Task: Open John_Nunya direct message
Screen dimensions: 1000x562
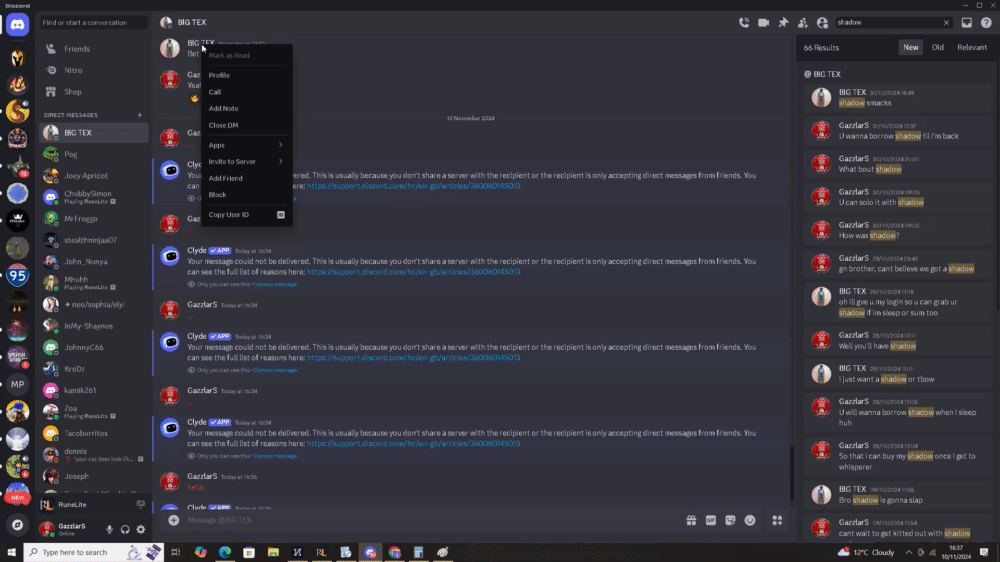Action: [x=94, y=262]
